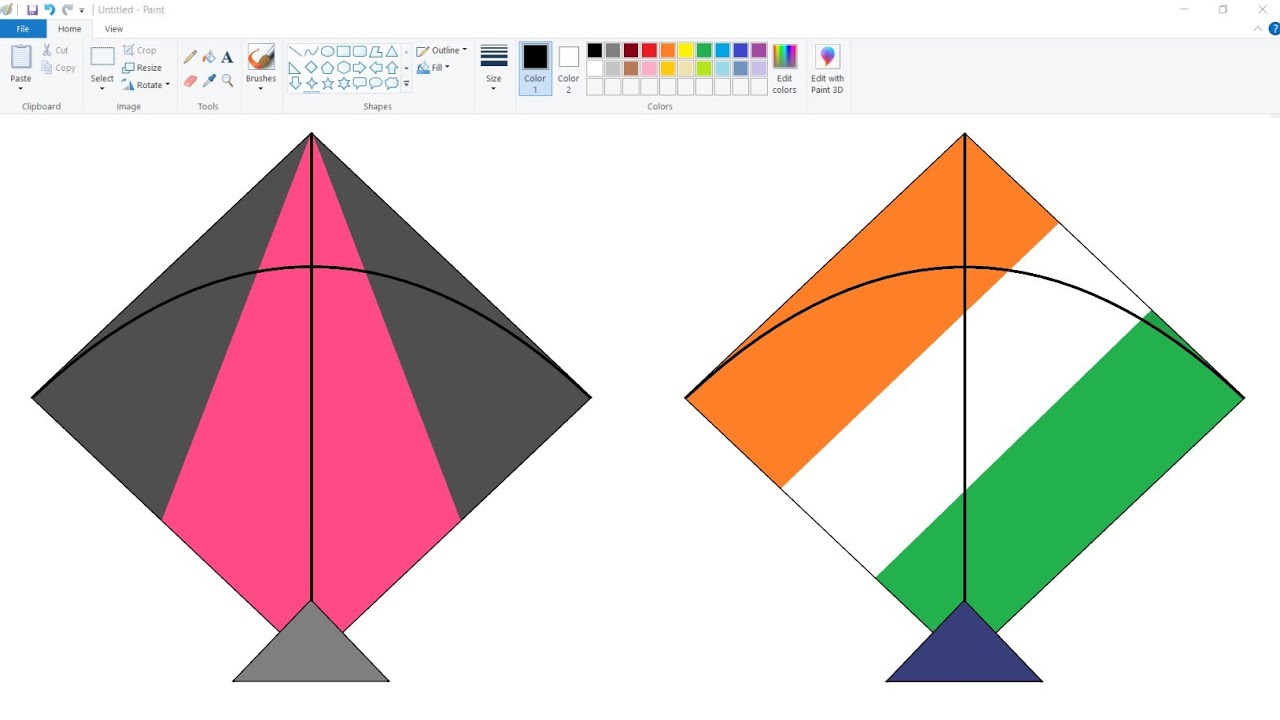Open the shape Outline dropdown
Image resolution: width=1280 pixels, height=720 pixels.
click(441, 50)
